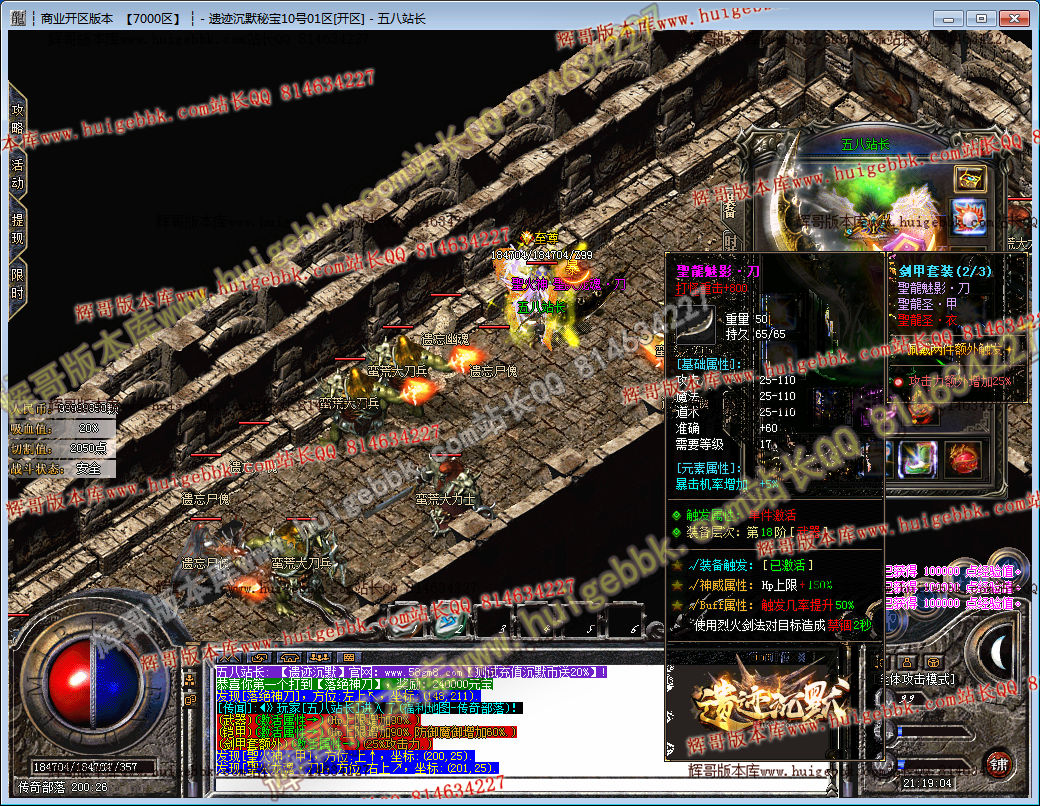Viewport: 1040px width, 806px height.
Task: Click the 传闻 rumor chat line
Action: pos(369,708)
